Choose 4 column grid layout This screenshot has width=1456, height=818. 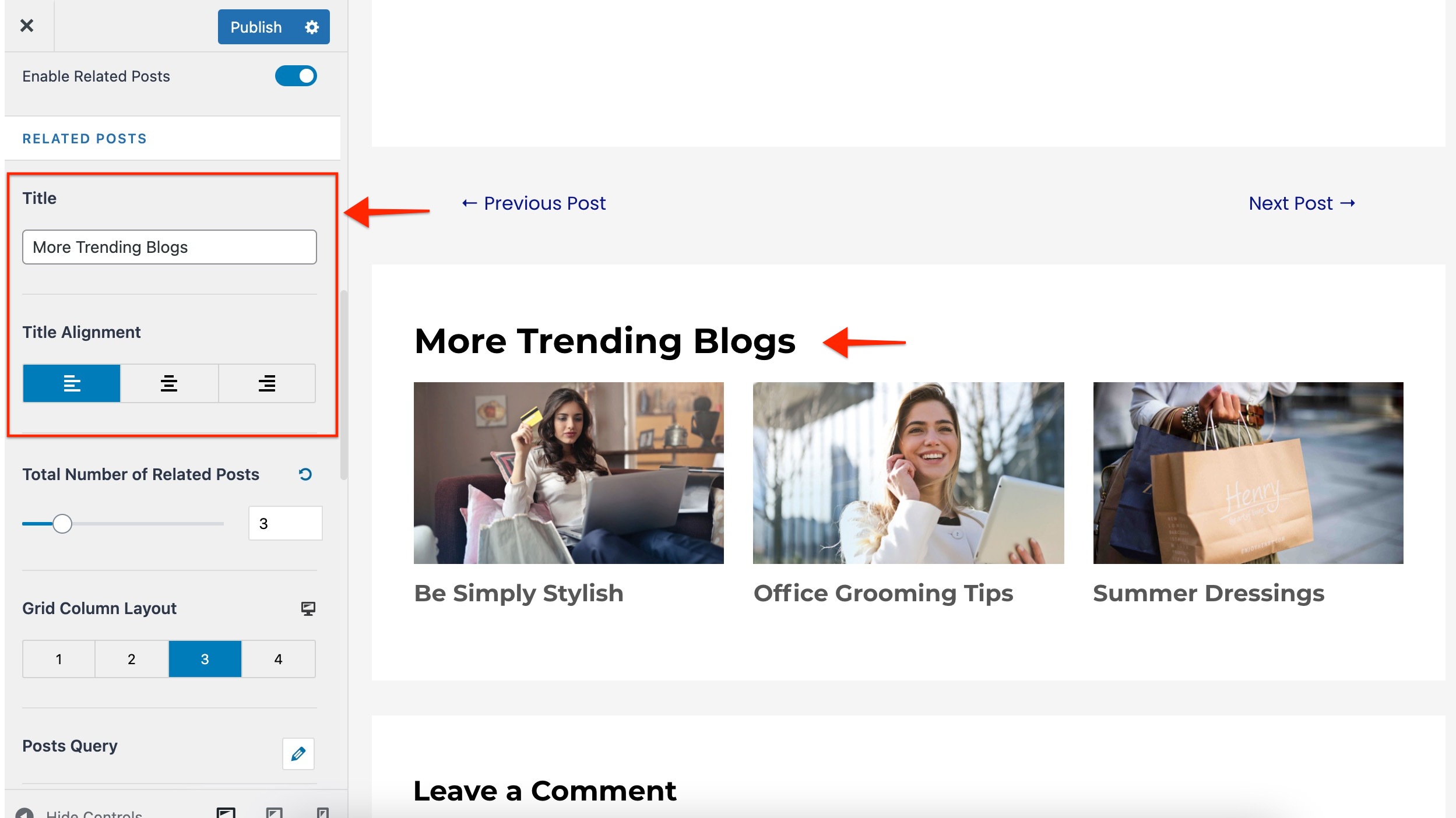(279, 659)
